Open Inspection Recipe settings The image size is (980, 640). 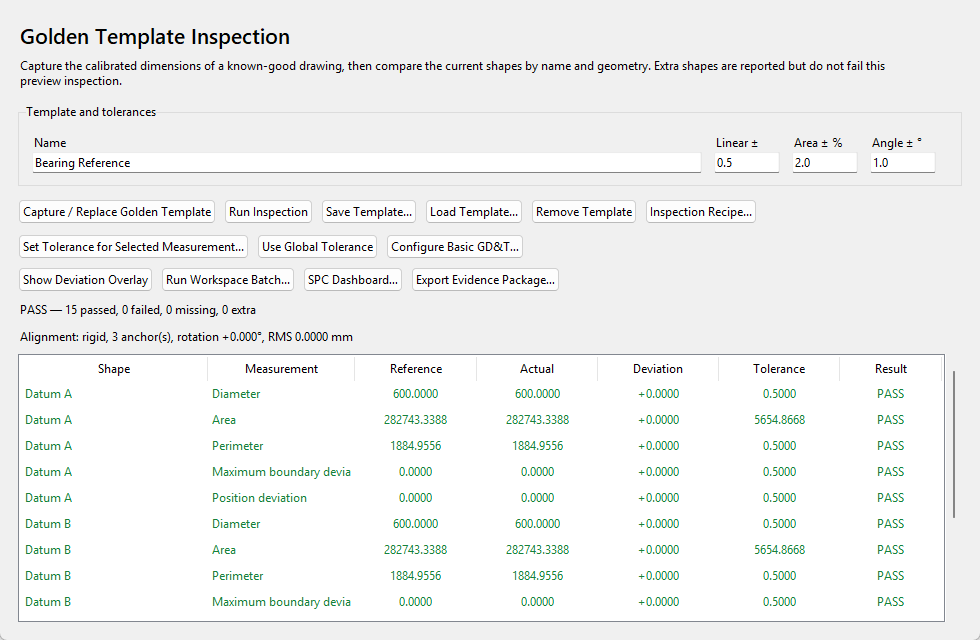tap(701, 212)
